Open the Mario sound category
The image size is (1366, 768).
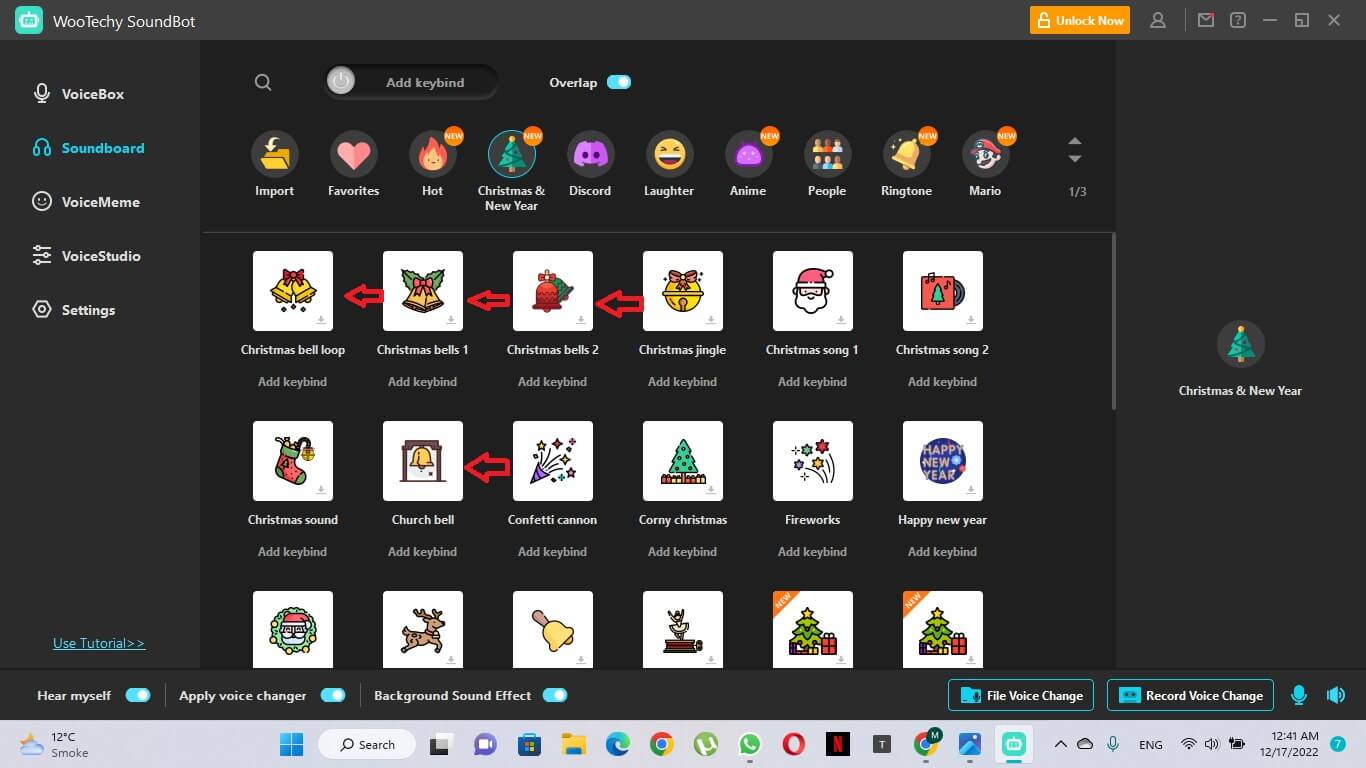tap(985, 155)
